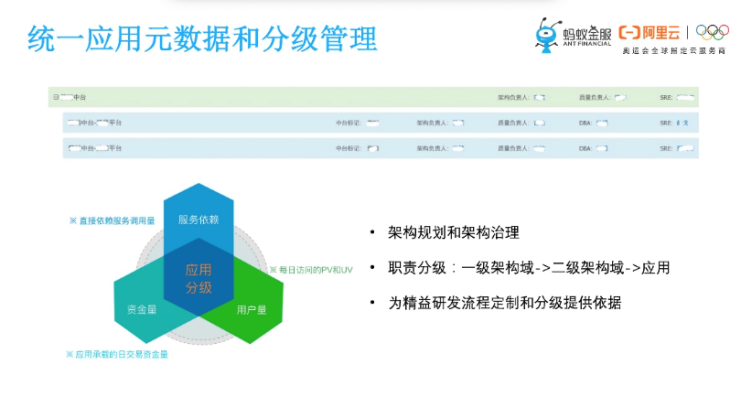Screen dimensions: 741x397
Task: Click bullet 职责分级 architecture domain line
Action: click(529, 268)
